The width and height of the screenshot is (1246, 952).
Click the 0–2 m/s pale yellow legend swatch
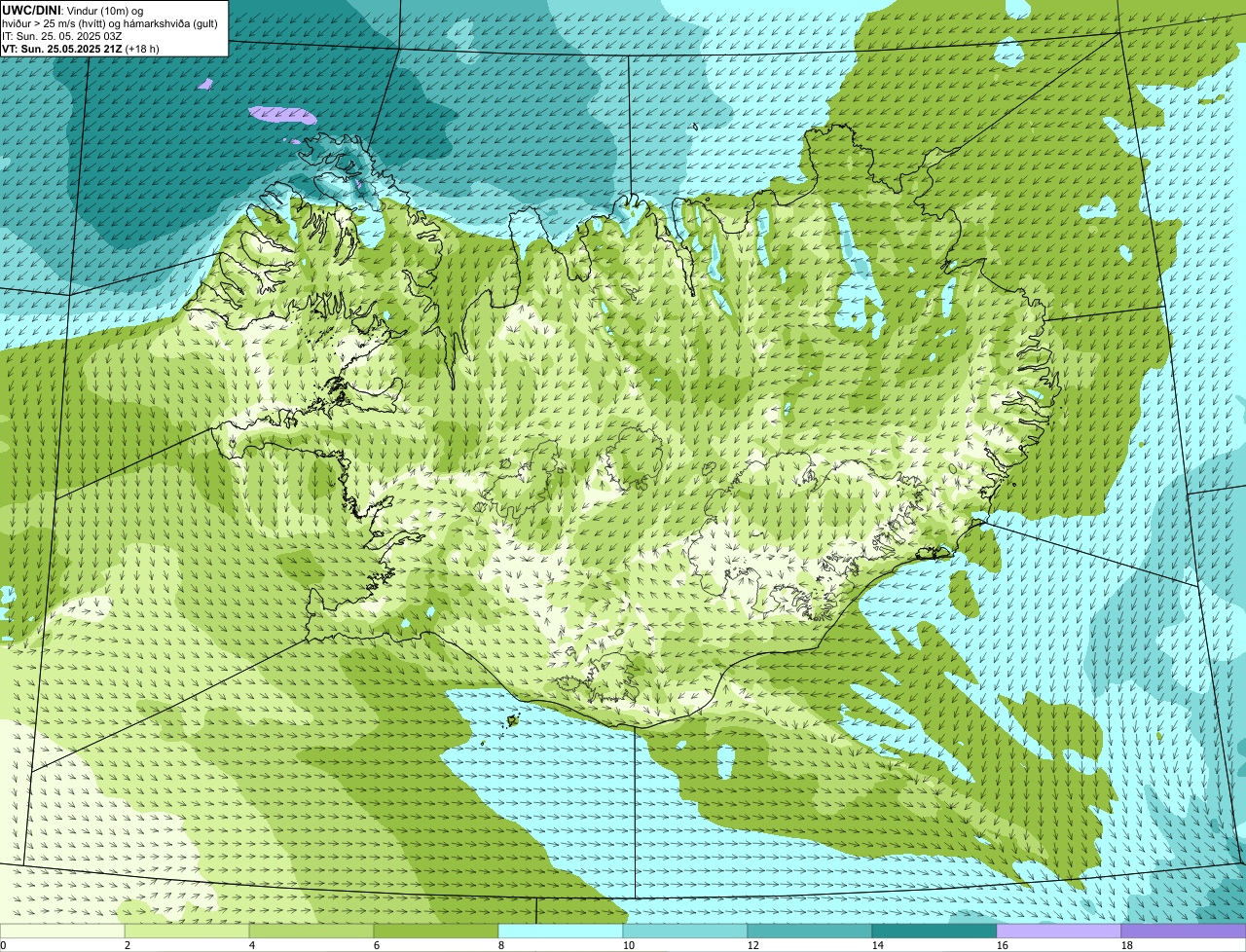tap(62, 931)
